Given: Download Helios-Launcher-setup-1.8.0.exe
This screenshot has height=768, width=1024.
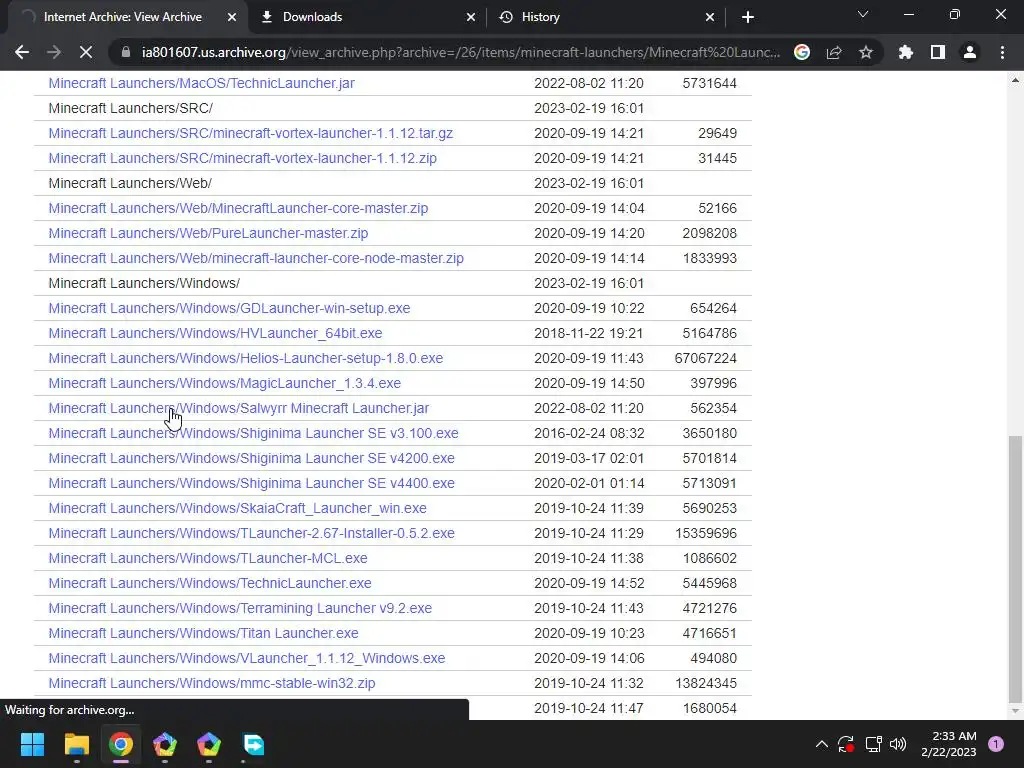Looking at the screenshot, I should click(x=246, y=358).
